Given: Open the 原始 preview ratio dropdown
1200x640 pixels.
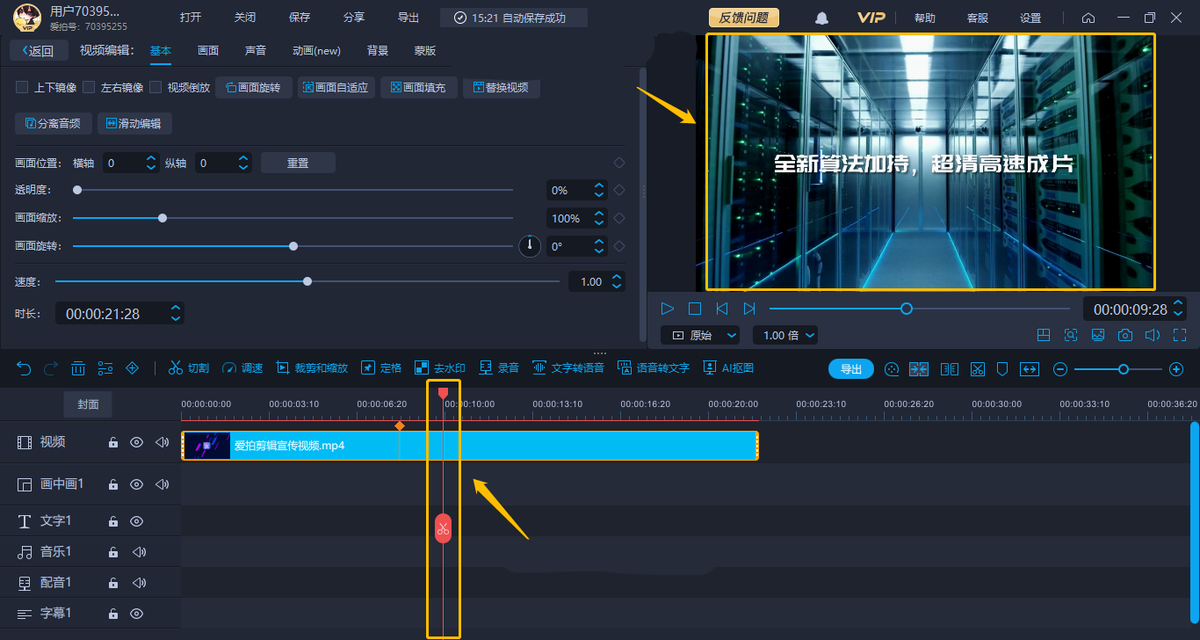Looking at the screenshot, I should click(701, 335).
